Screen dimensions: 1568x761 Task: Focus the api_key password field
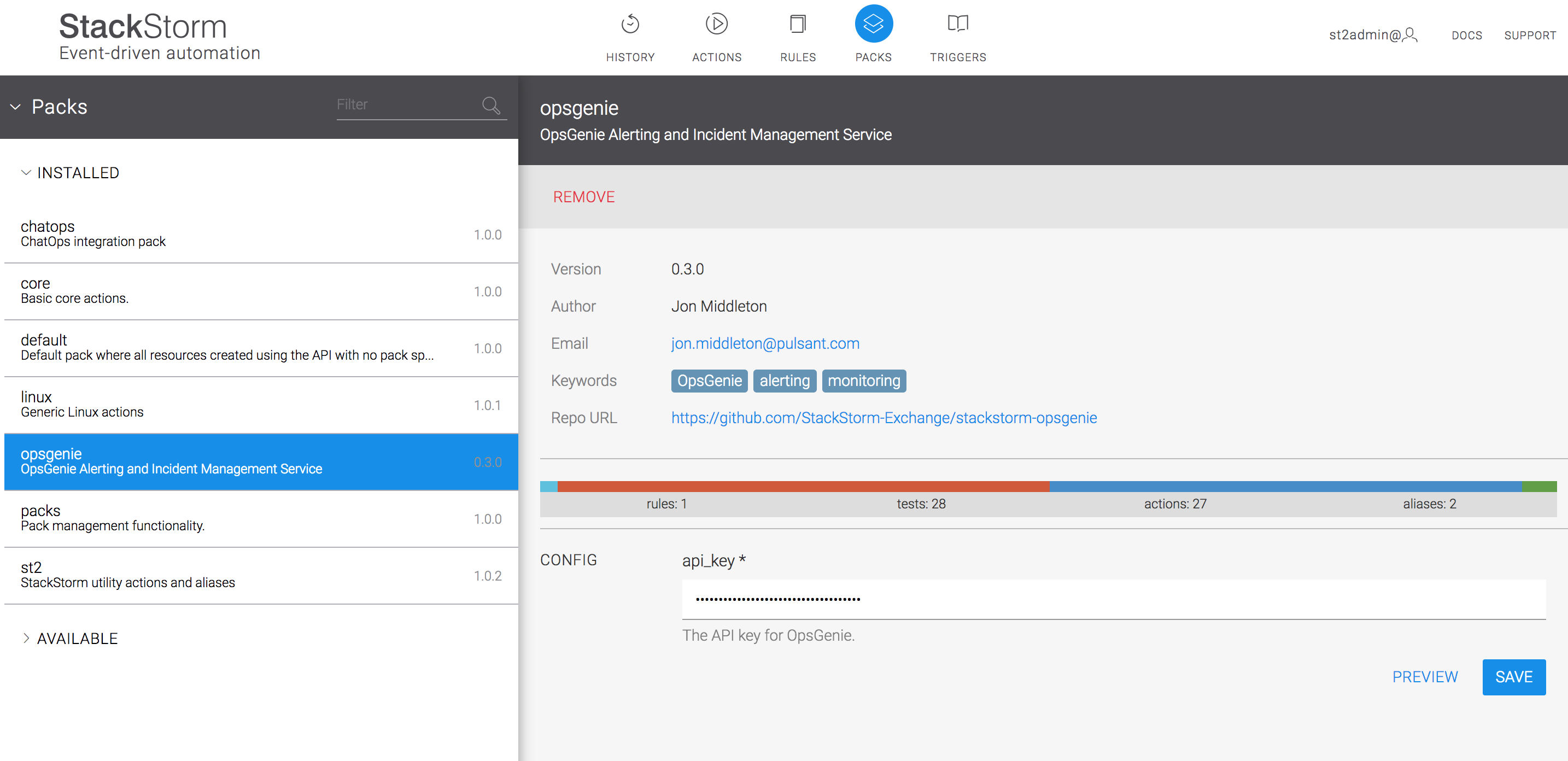coord(1113,599)
